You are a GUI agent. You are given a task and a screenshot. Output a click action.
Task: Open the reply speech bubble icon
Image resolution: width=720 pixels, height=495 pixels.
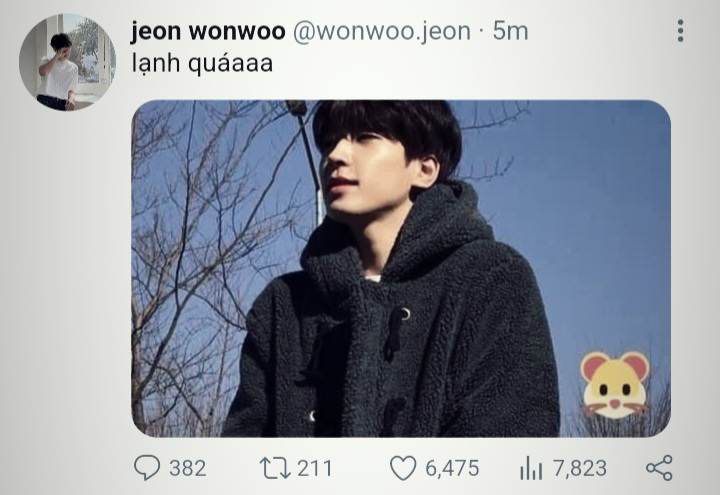click(147, 468)
